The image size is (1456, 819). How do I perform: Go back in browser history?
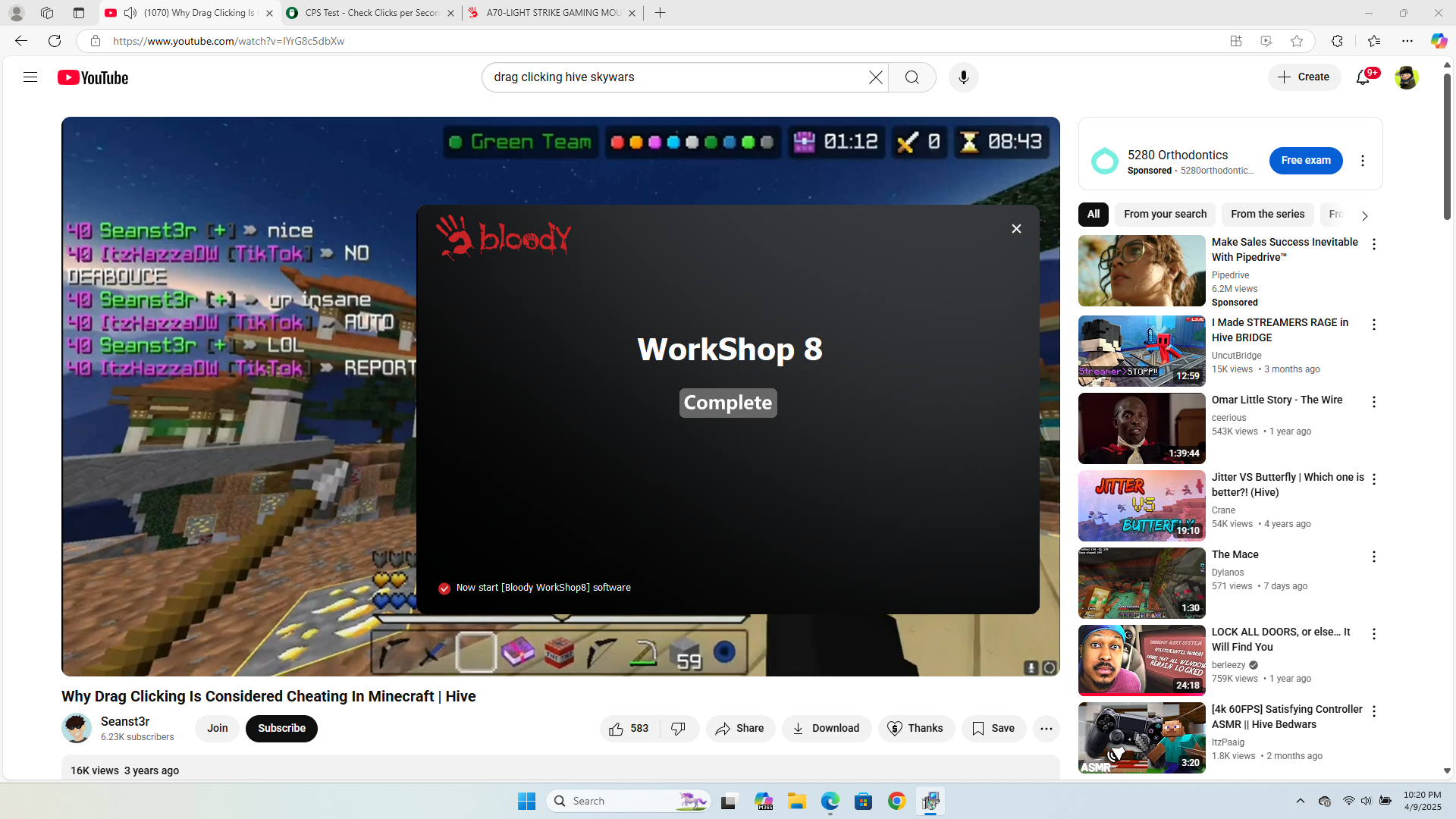(21, 41)
